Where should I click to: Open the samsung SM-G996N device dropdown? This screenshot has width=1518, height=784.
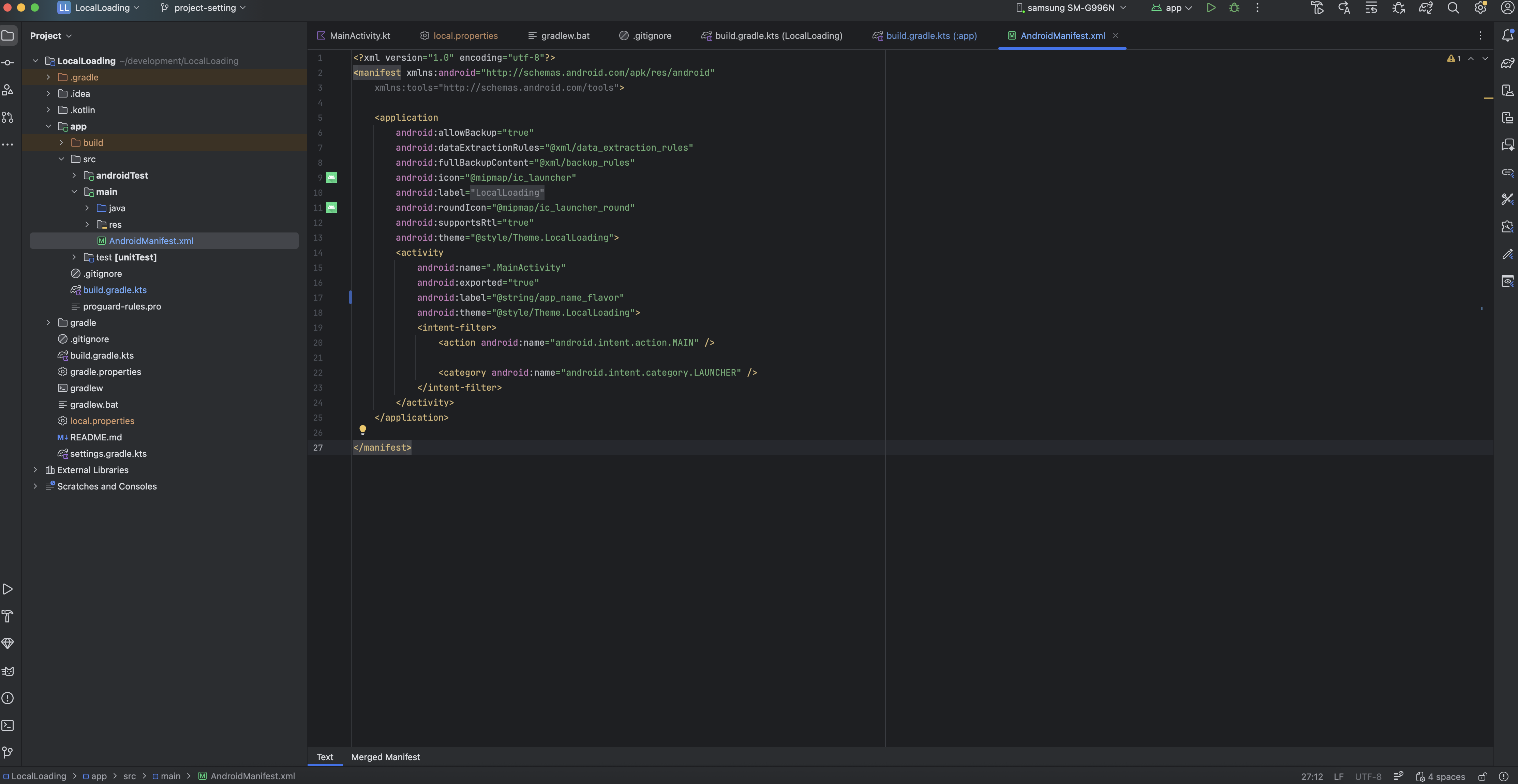1071,7
